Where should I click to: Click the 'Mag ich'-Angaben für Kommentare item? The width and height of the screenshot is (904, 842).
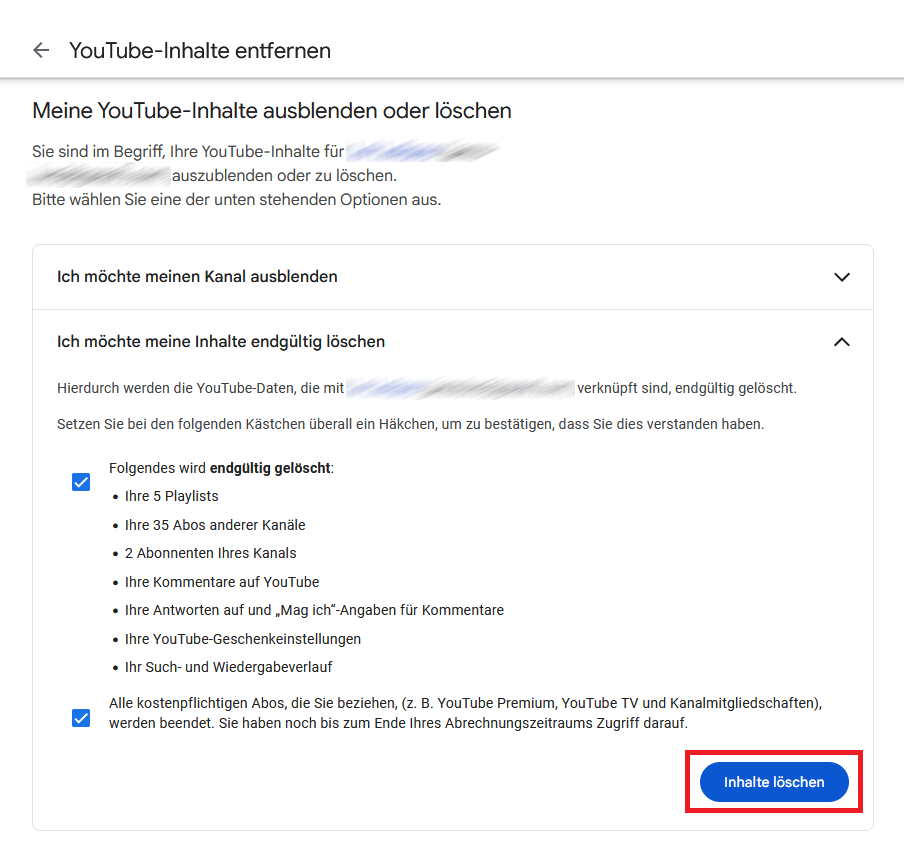(314, 610)
